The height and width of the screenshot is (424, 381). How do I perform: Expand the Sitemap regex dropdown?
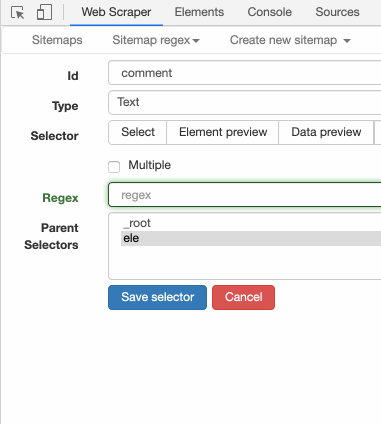(156, 40)
